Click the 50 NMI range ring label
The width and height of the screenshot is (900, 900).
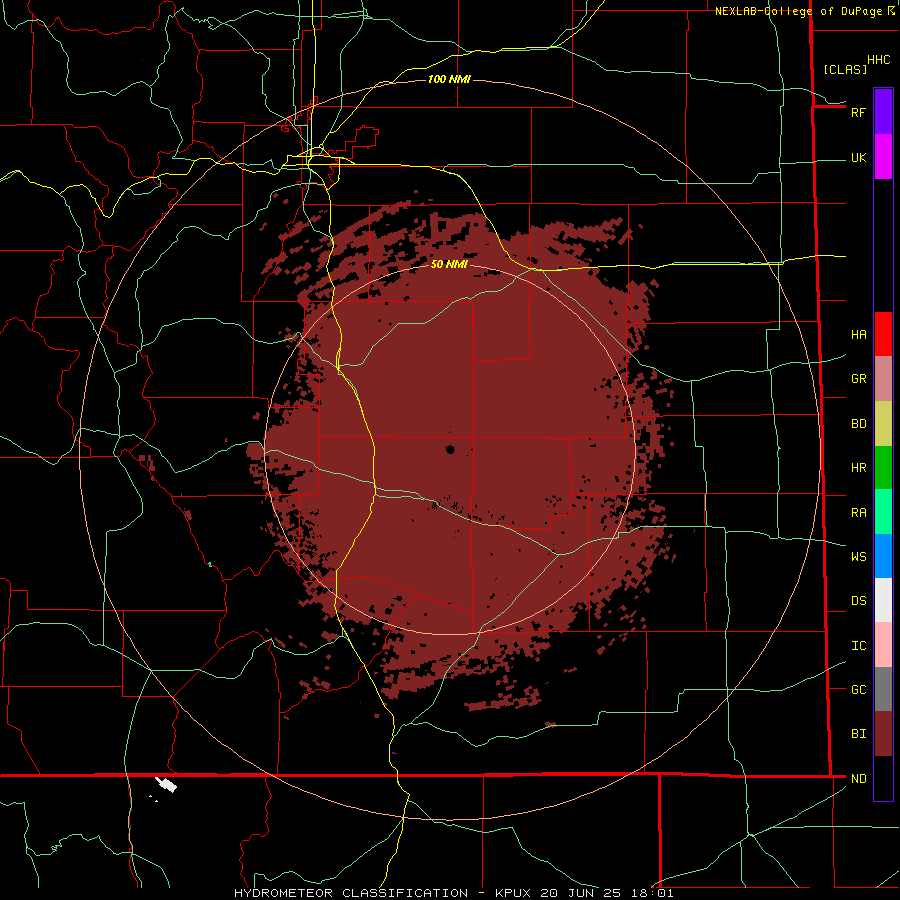(x=449, y=264)
